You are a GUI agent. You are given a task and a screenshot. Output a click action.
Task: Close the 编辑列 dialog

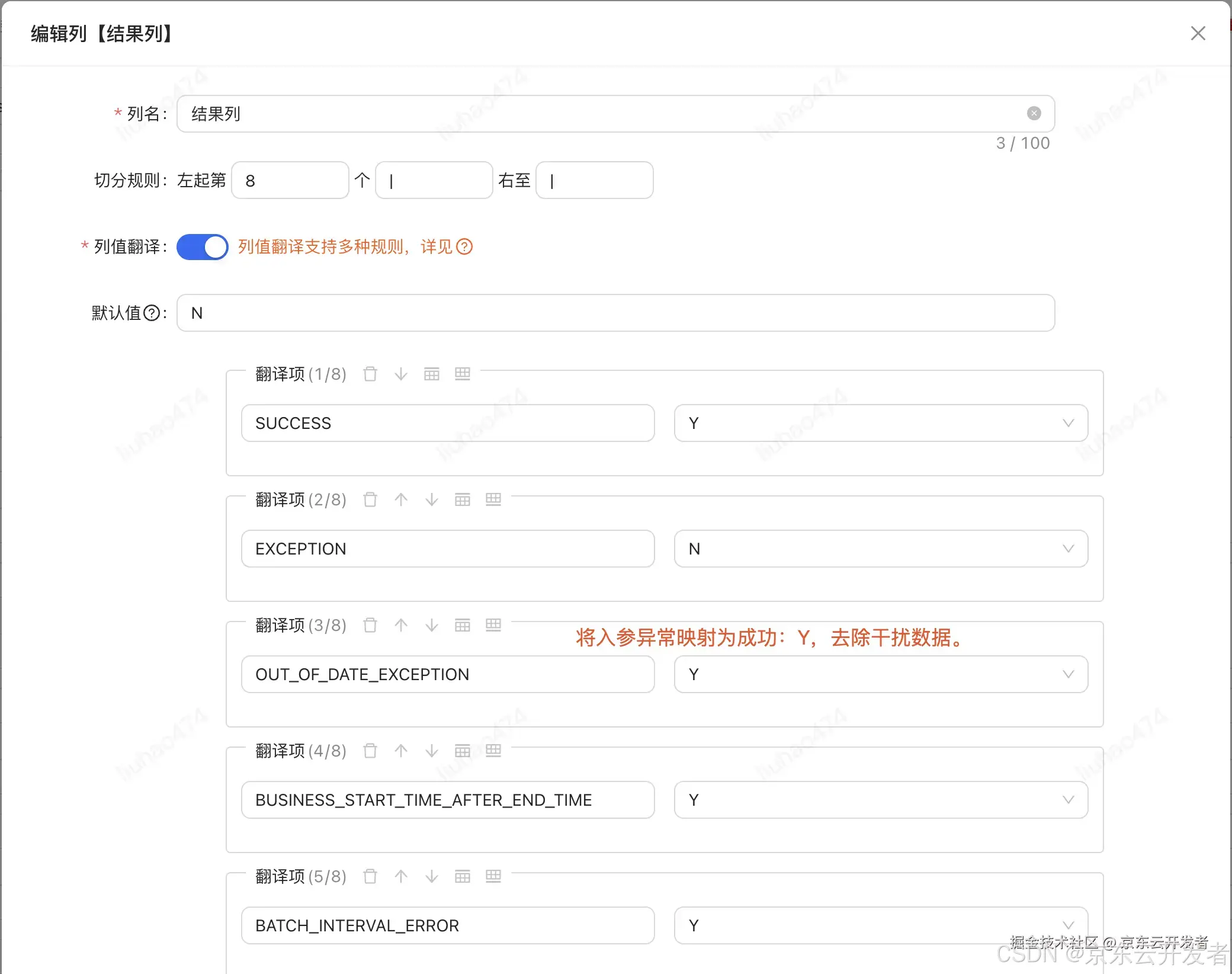pos(1198,33)
